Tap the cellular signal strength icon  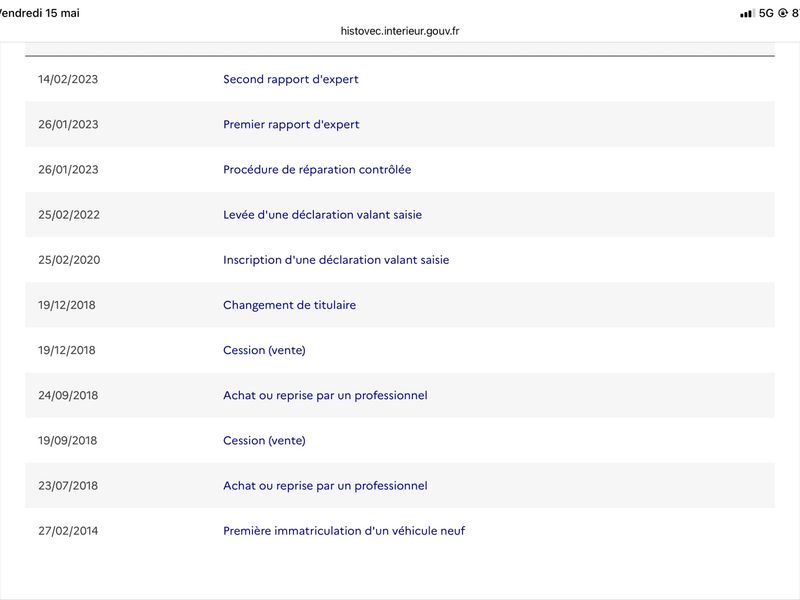click(747, 13)
